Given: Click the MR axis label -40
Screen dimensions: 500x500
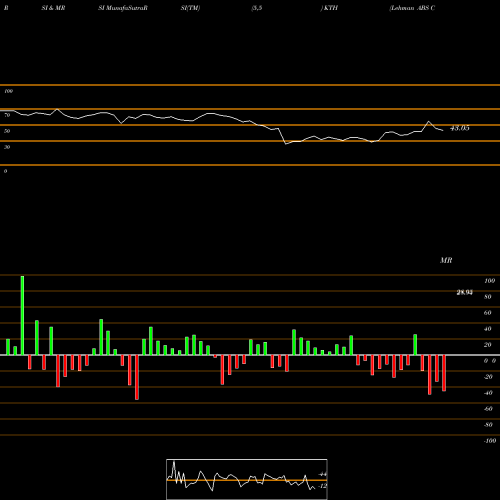Looking at the screenshot, I should click(x=488, y=393).
